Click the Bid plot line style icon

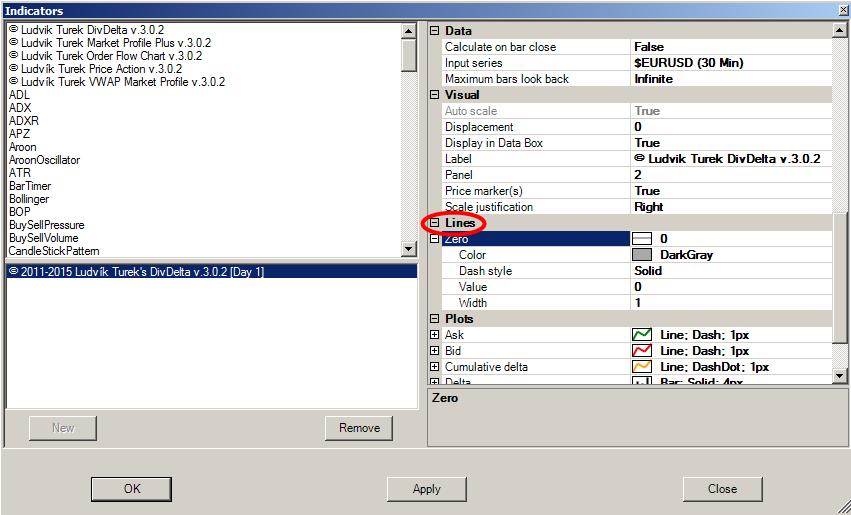pyautogui.click(x=642, y=351)
